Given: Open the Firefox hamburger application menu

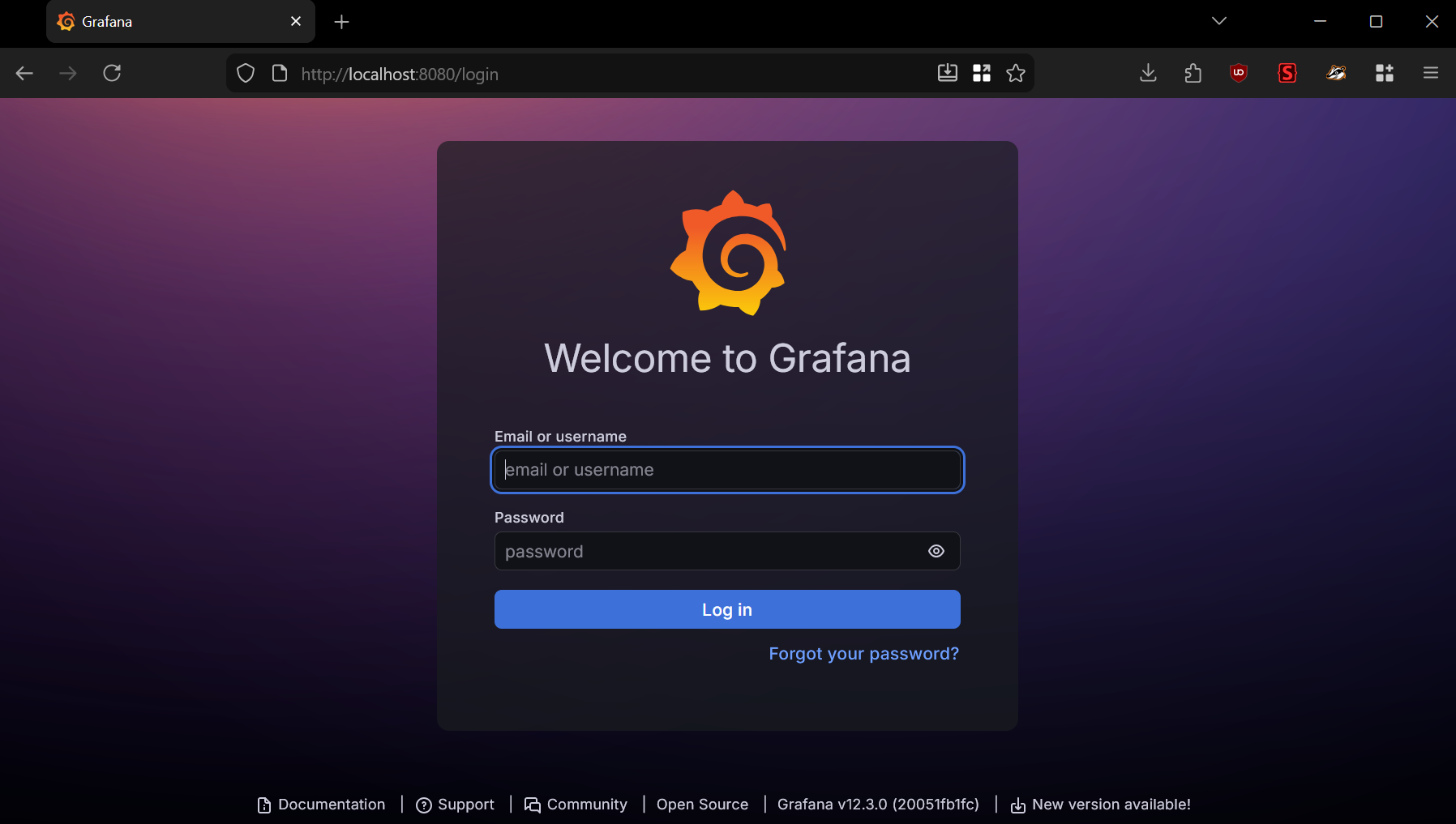Looking at the screenshot, I should (1430, 73).
